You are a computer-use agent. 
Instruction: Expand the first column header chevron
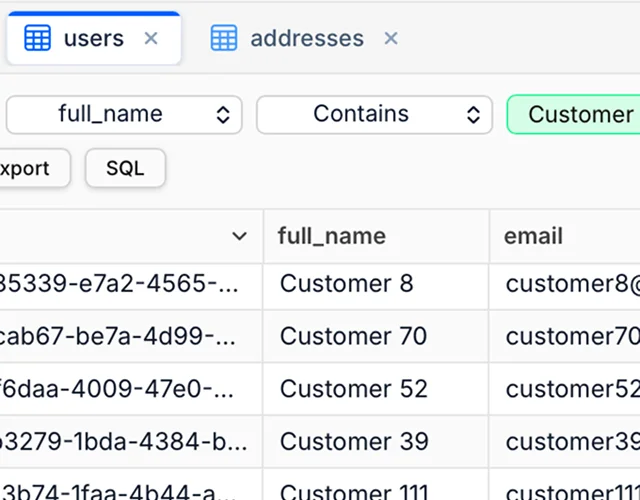[x=239, y=236]
